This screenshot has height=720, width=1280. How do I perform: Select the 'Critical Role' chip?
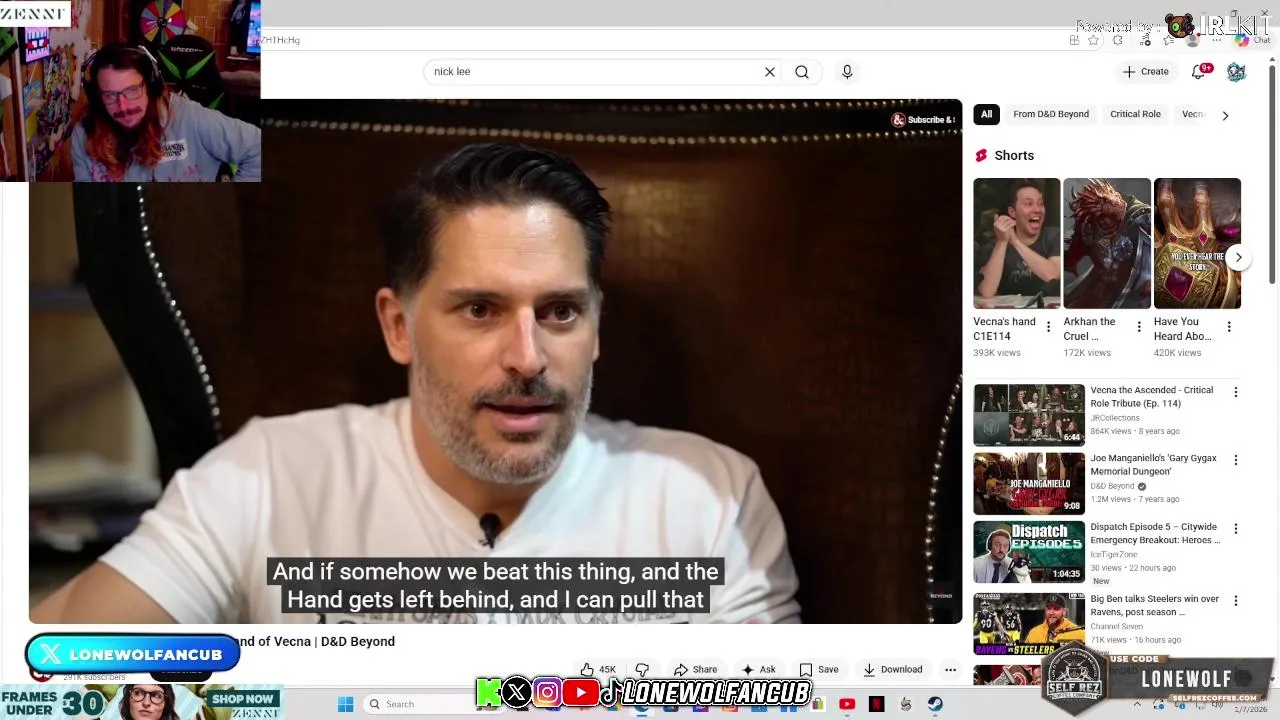1135,114
